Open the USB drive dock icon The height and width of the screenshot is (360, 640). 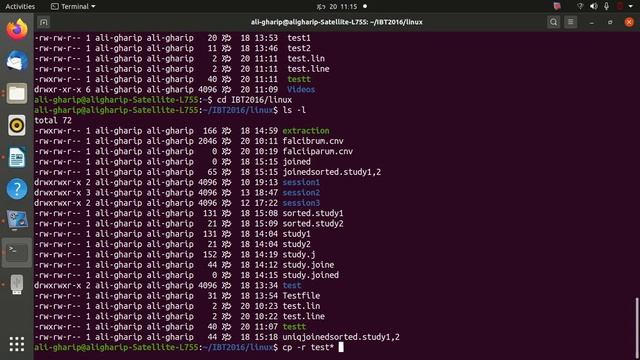point(17,284)
